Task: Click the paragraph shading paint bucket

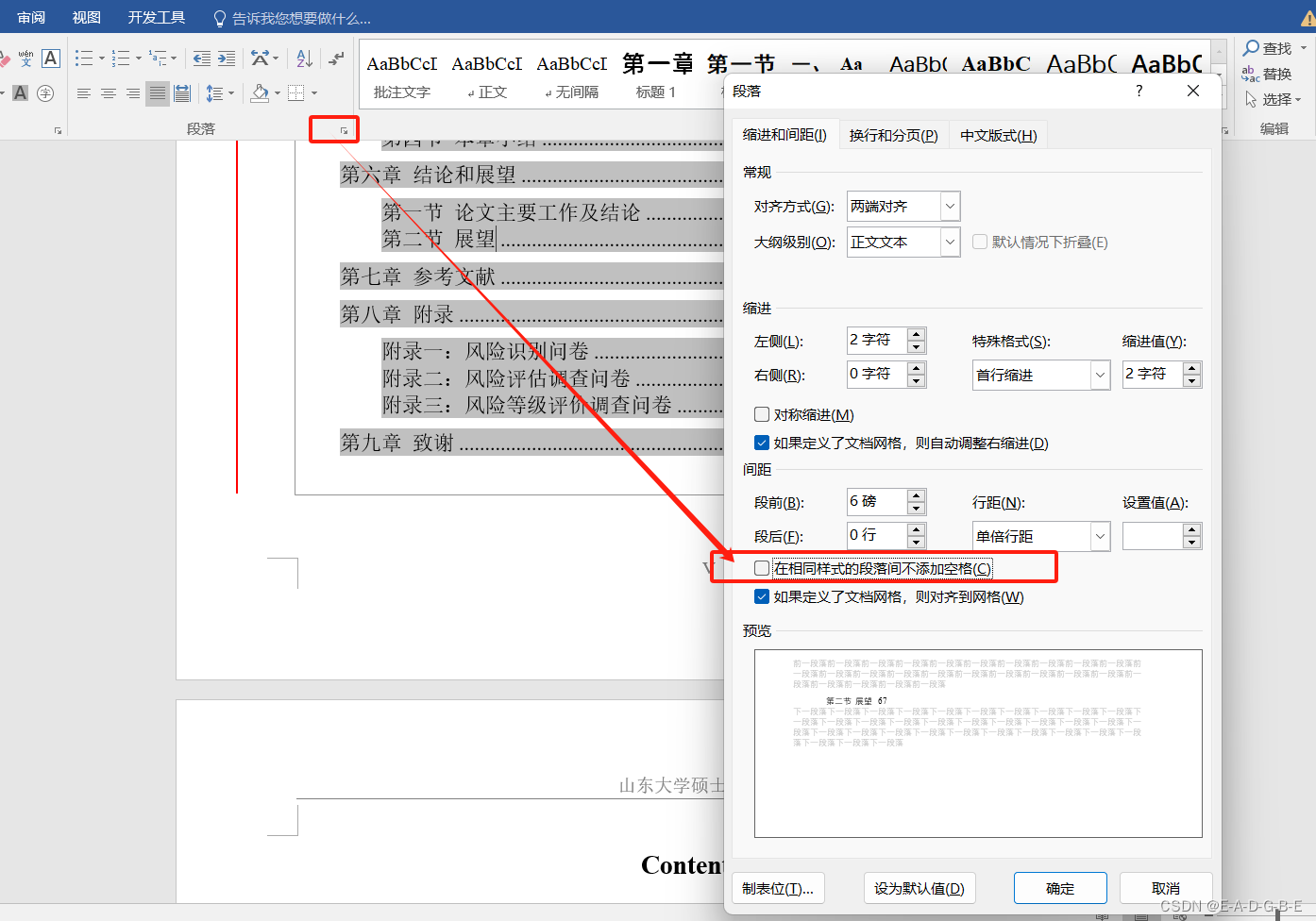Action: coord(260,92)
